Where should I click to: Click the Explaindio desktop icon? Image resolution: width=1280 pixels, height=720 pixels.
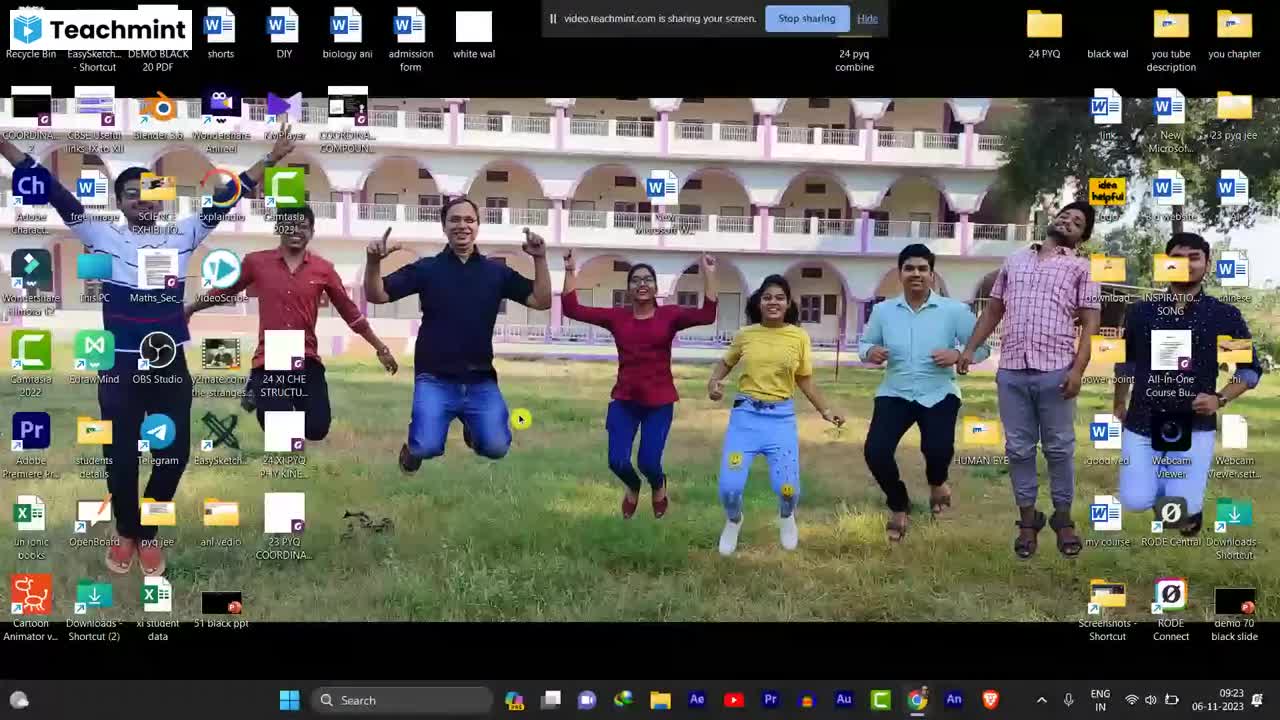coord(221,191)
